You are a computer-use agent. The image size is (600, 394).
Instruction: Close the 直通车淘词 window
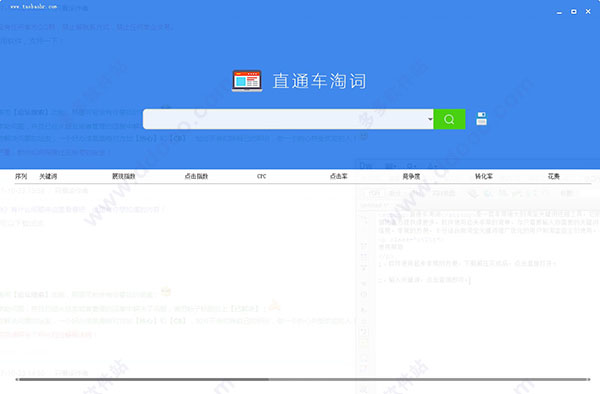point(588,11)
